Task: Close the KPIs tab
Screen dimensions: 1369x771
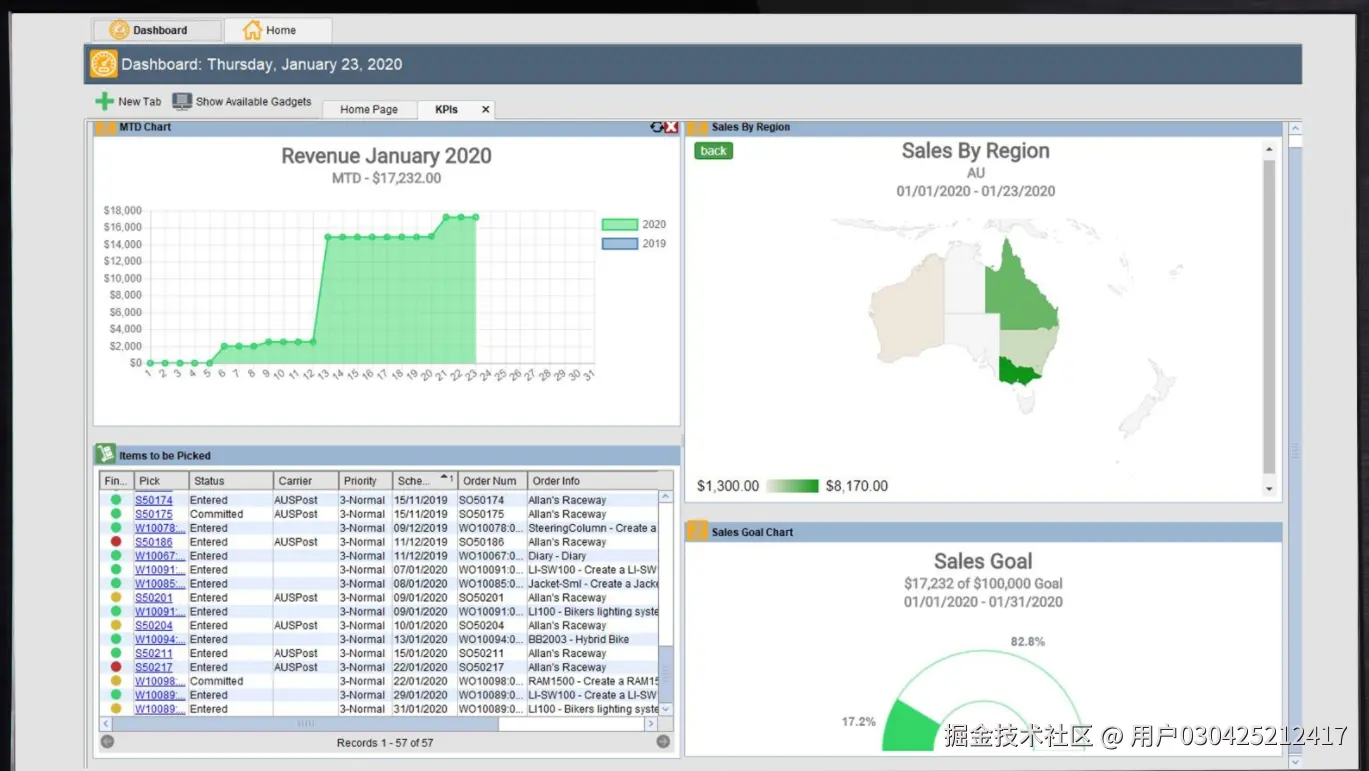Action: click(x=486, y=110)
